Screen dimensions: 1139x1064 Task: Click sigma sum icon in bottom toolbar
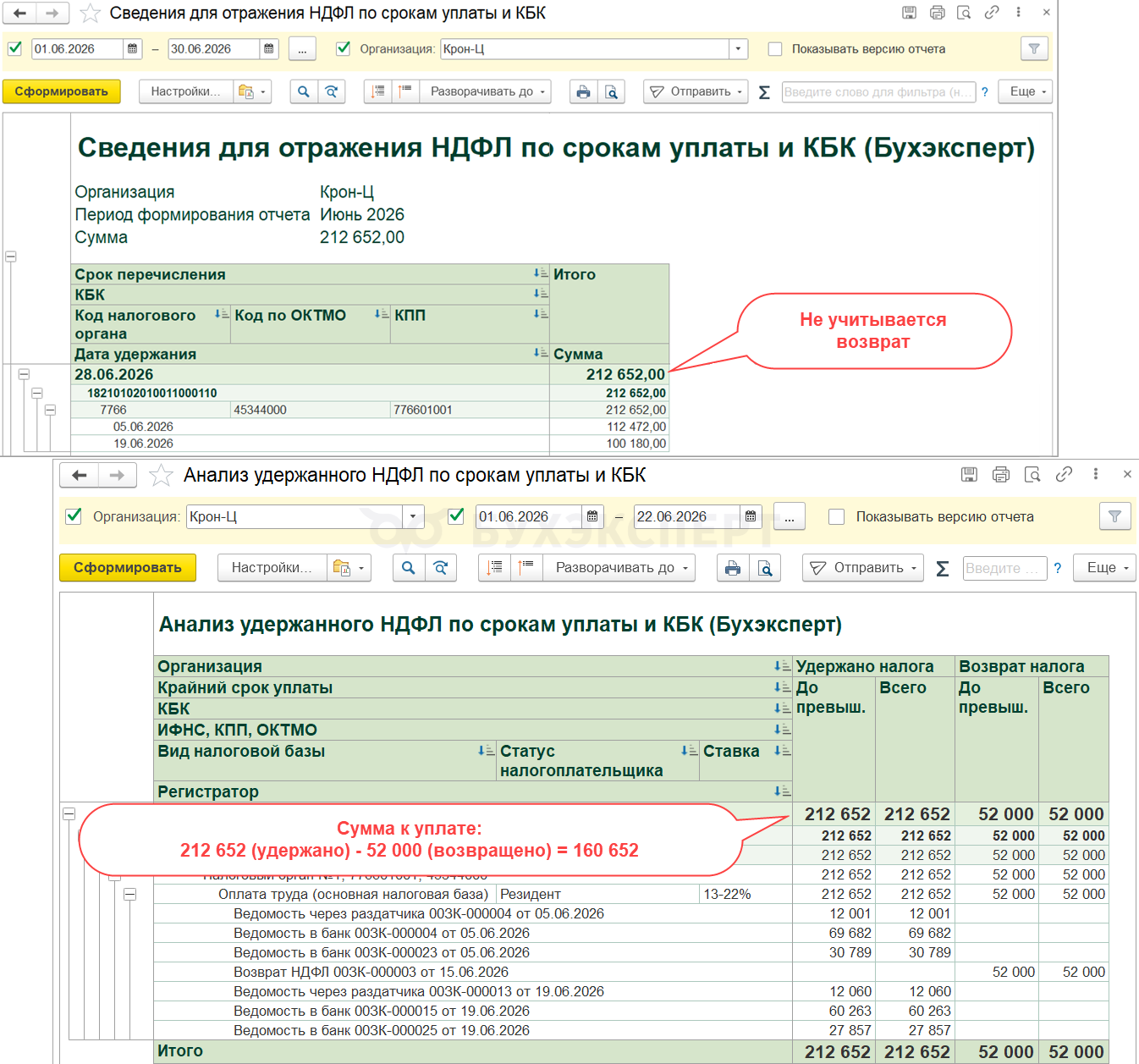click(x=943, y=569)
